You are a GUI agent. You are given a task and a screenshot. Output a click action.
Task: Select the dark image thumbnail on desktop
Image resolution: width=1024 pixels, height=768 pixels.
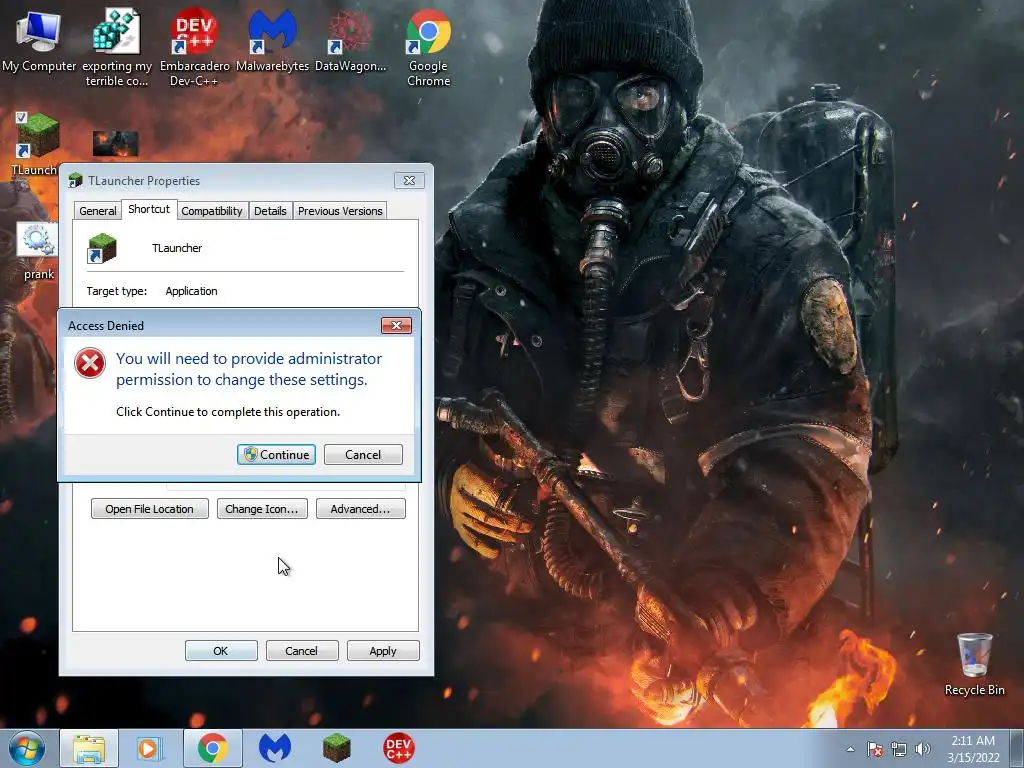click(116, 143)
